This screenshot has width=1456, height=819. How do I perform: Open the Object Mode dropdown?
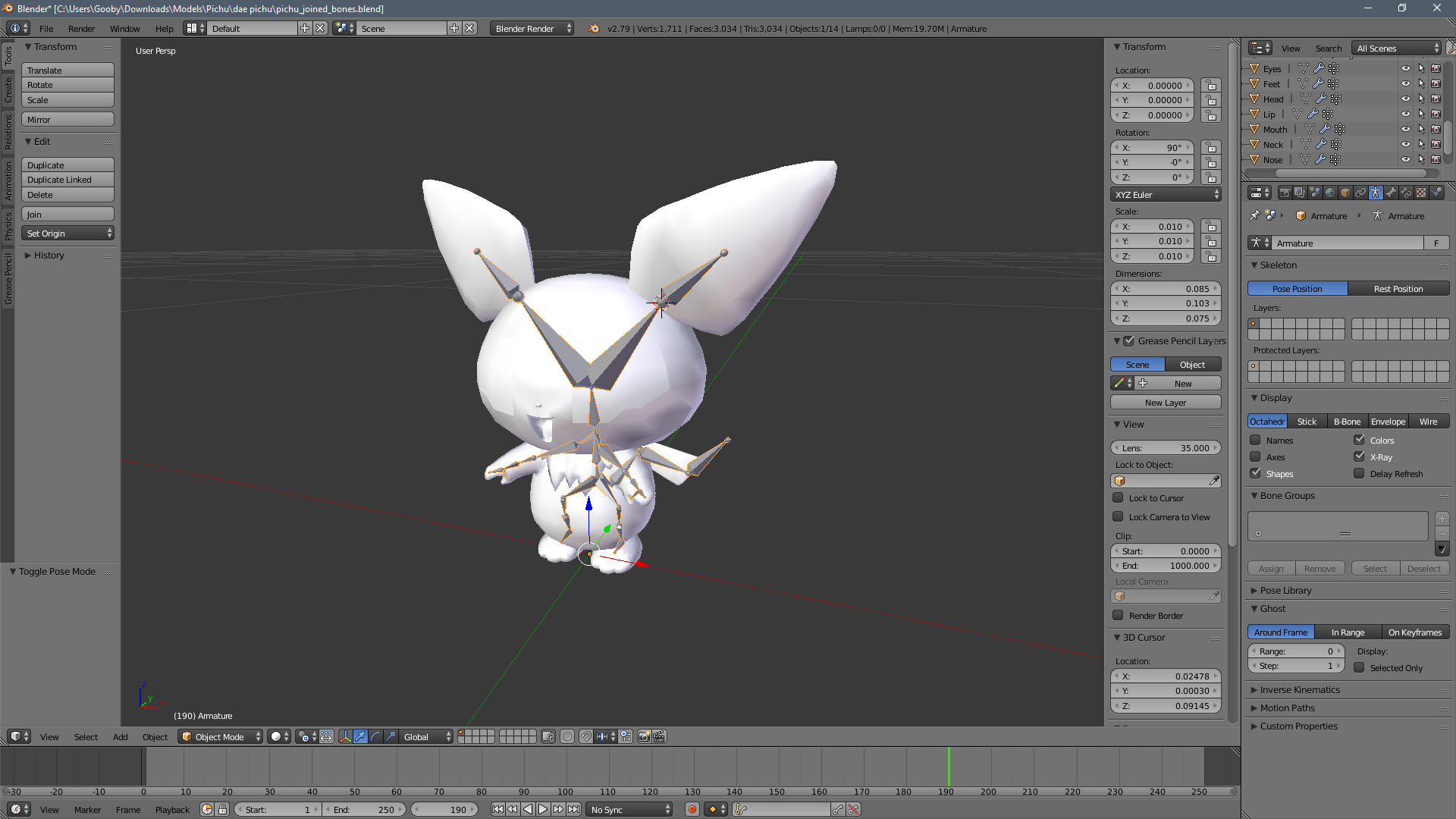point(221,736)
